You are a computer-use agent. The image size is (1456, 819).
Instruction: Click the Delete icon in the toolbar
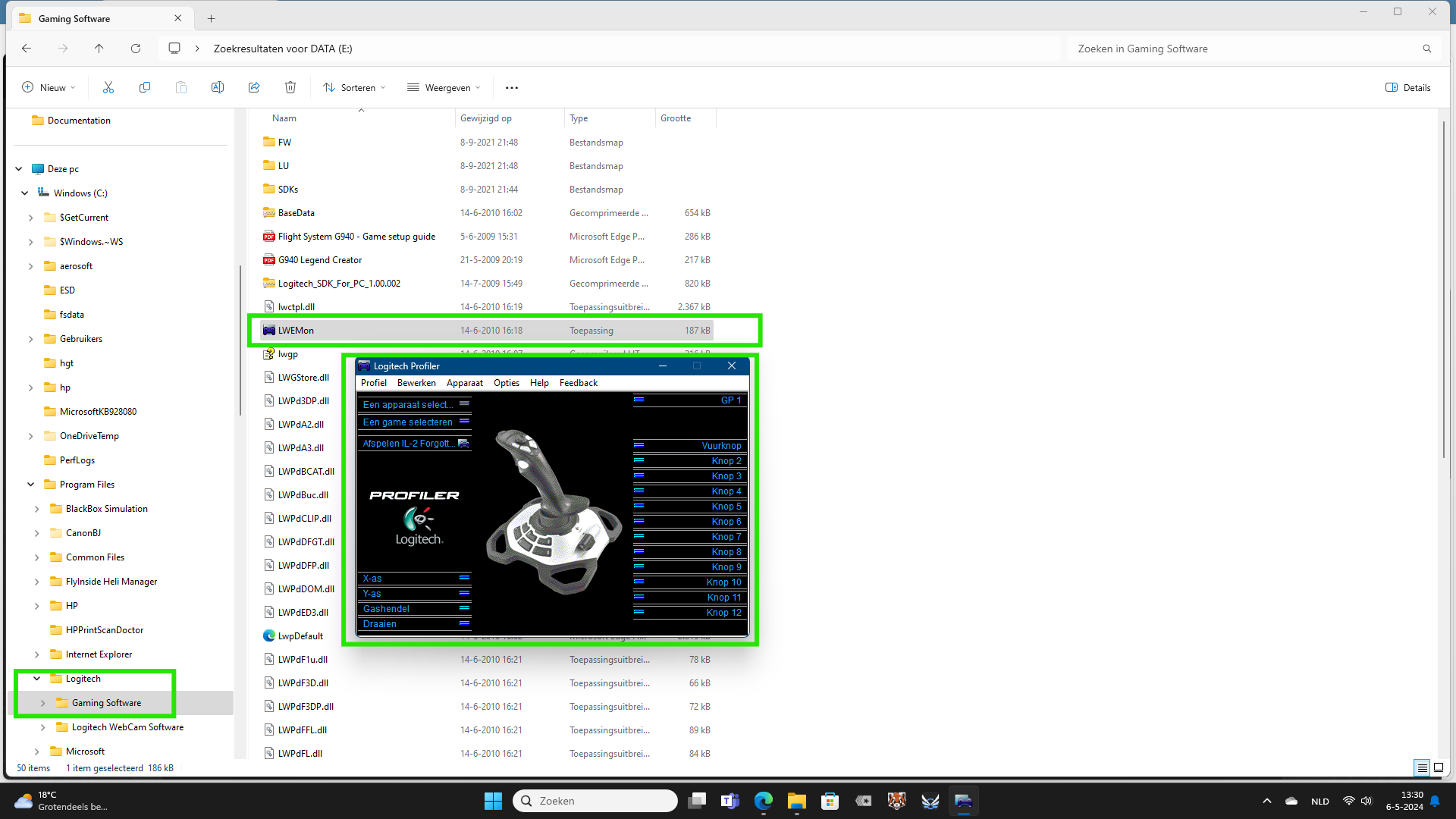tap(290, 87)
